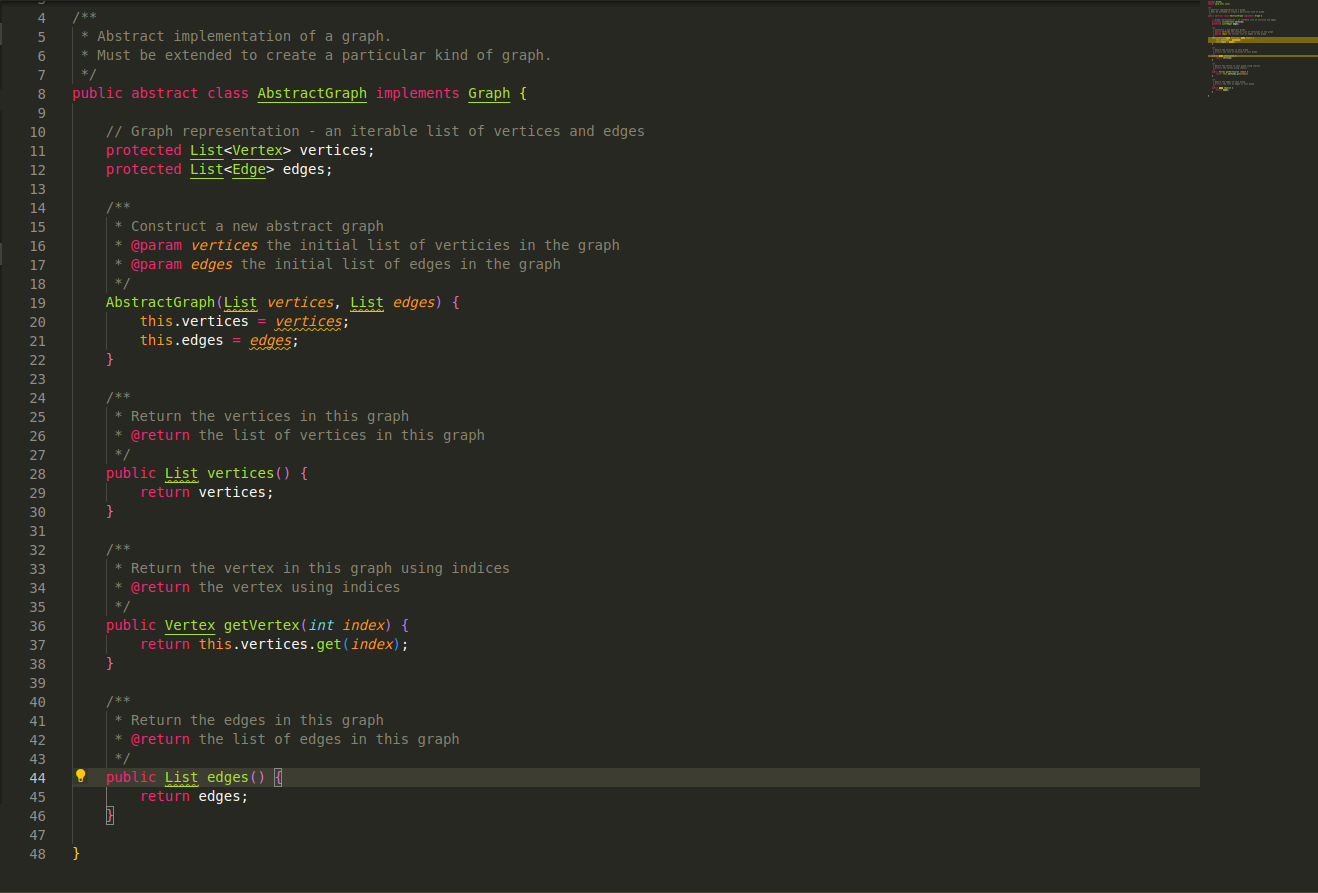Navigate to the AbstractGraph class name link
This screenshot has height=893, width=1318.
point(312,93)
